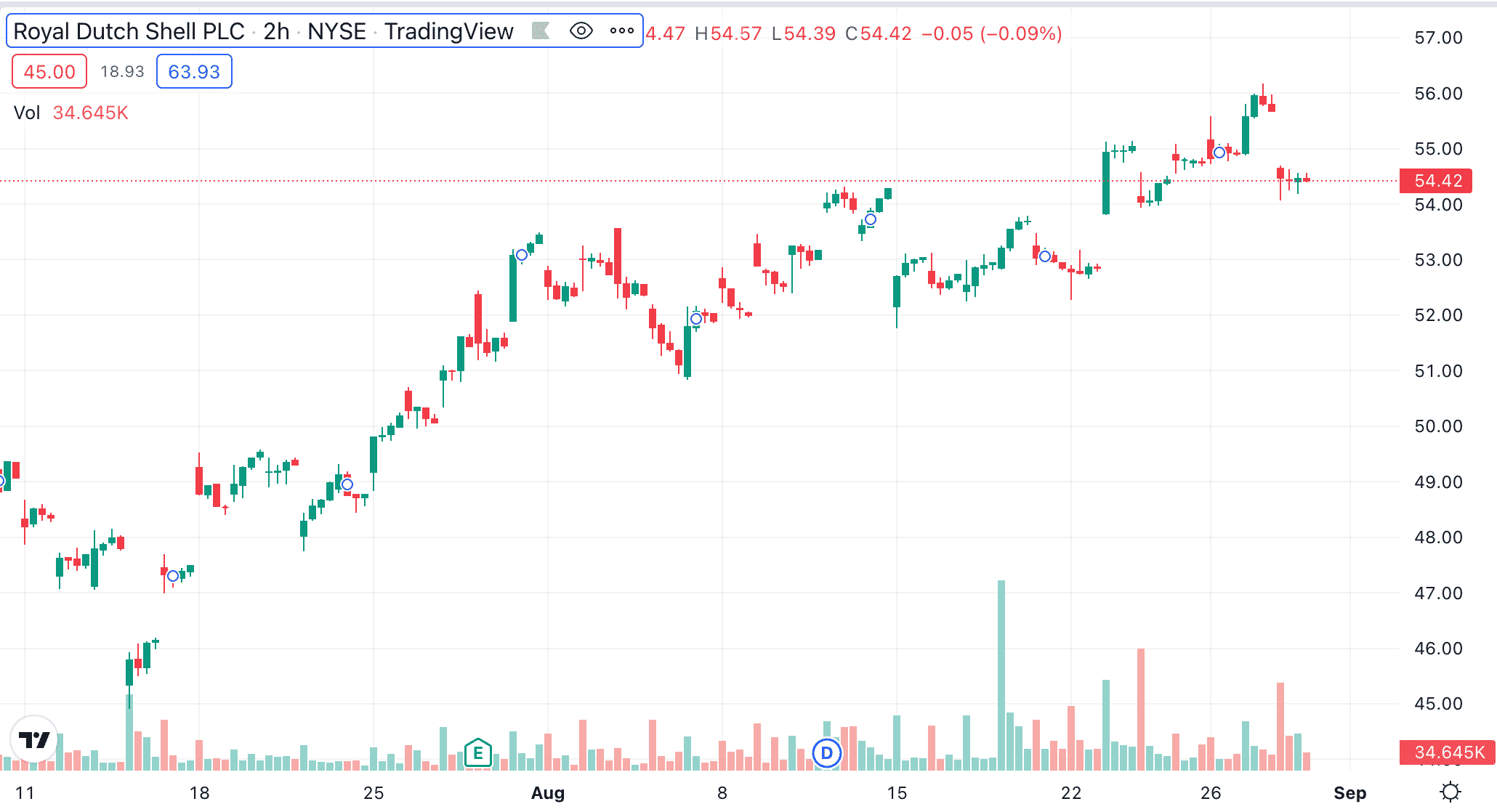The image size is (1497, 812).
Task: Click the 57.00 price scale label
Action: 1438,38
